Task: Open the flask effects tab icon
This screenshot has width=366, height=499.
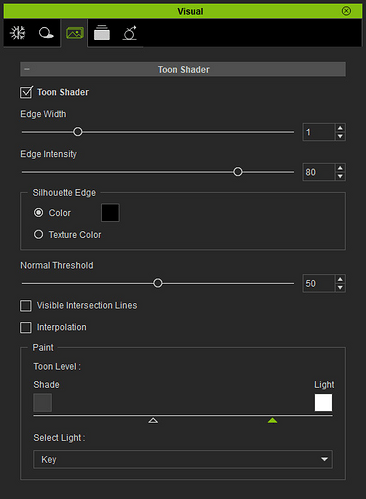Action: tap(130, 33)
